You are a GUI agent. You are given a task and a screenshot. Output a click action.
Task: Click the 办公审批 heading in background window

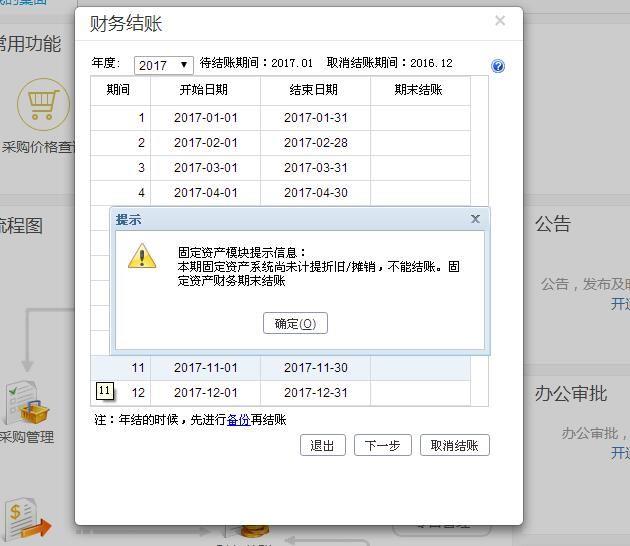(x=571, y=393)
